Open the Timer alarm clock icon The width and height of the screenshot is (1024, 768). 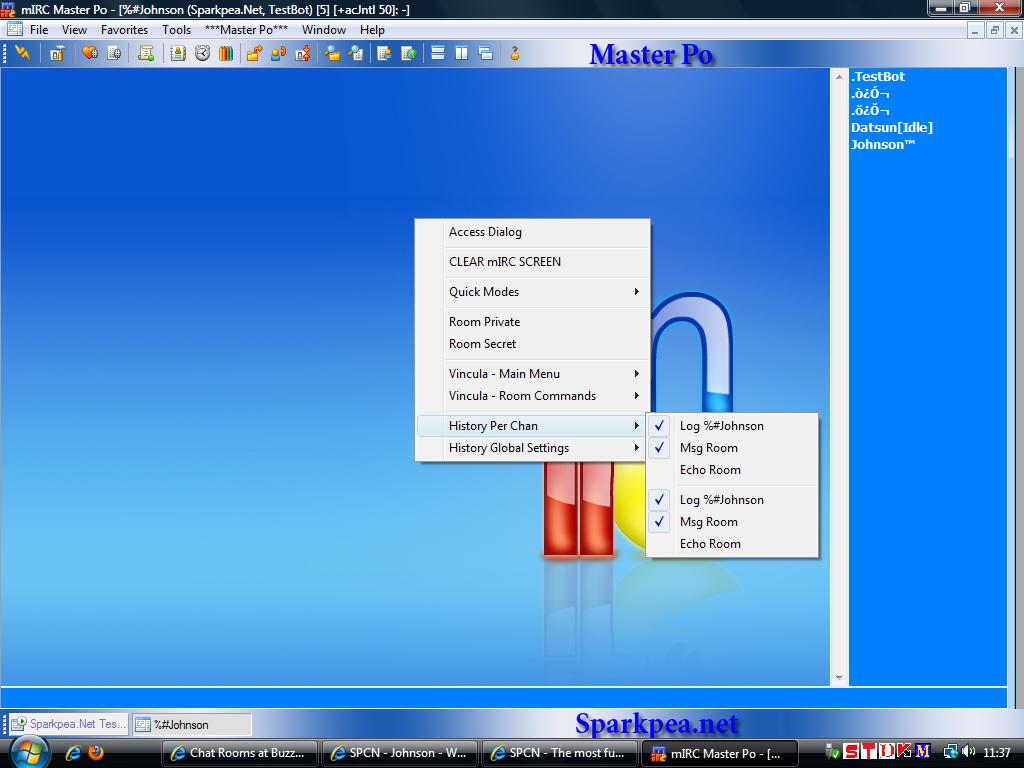pyautogui.click(x=202, y=53)
